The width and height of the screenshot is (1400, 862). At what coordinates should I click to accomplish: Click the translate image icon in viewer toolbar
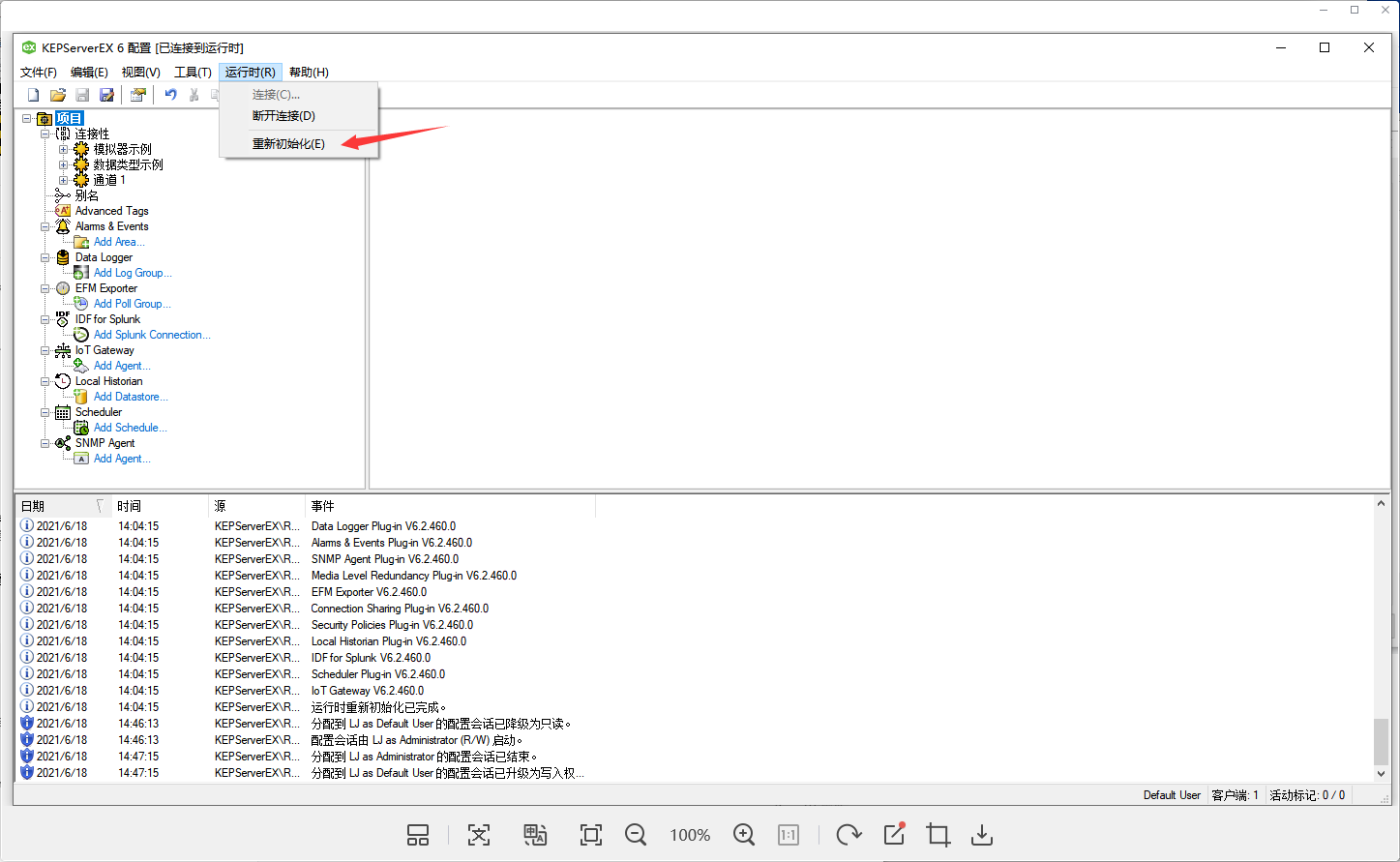[535, 835]
